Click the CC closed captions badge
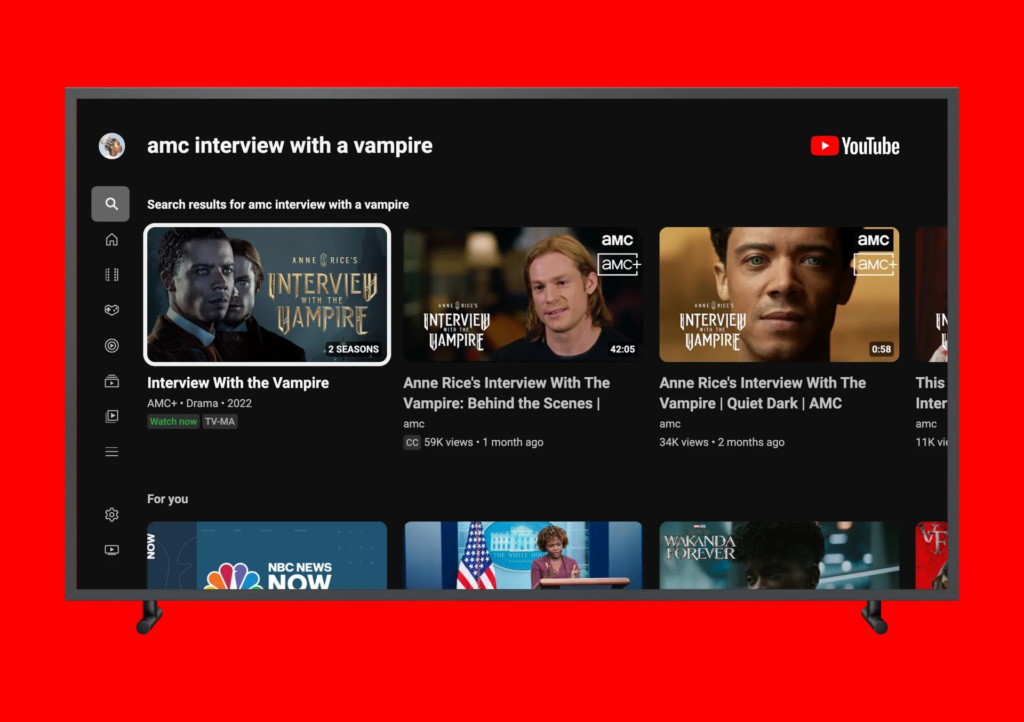The width and height of the screenshot is (1024, 722). point(411,443)
